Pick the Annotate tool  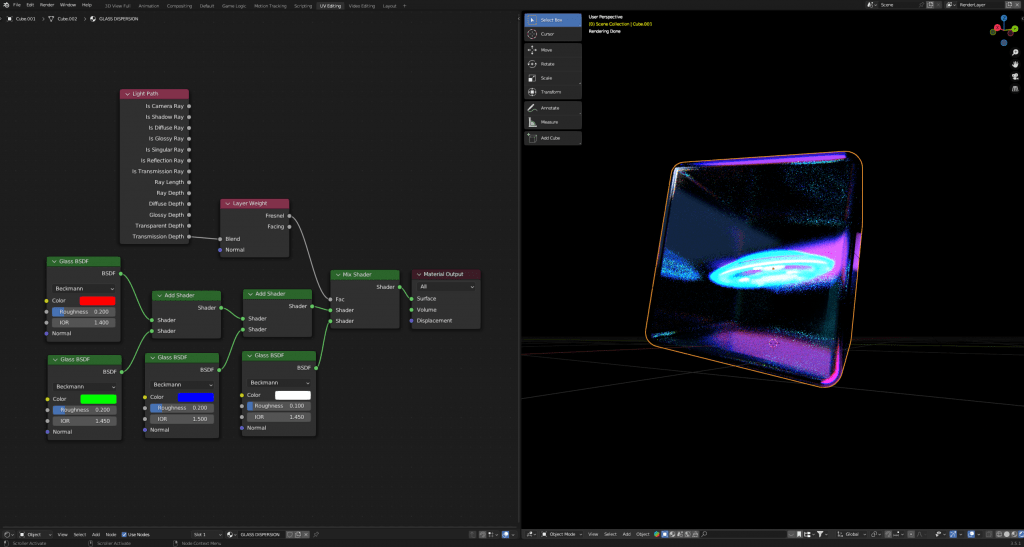pyautogui.click(x=552, y=108)
